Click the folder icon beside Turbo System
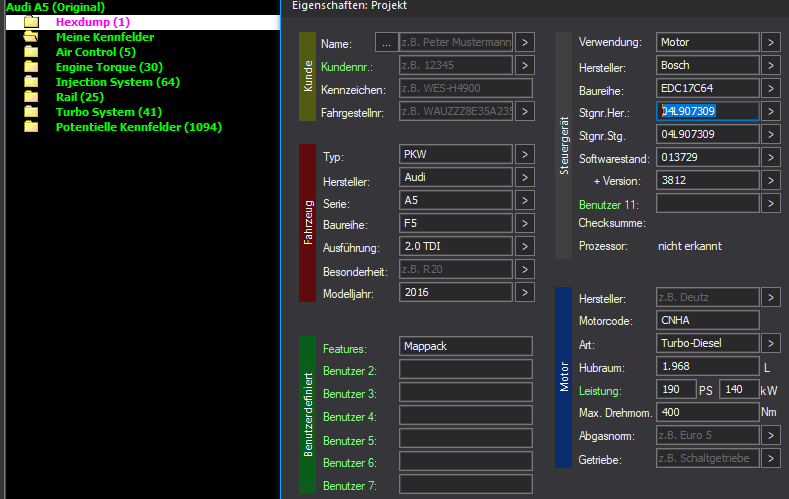 [x=31, y=112]
